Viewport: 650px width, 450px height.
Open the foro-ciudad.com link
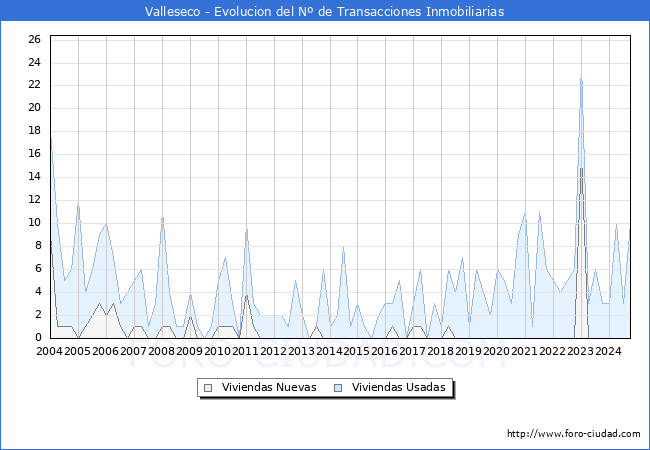coord(574,434)
